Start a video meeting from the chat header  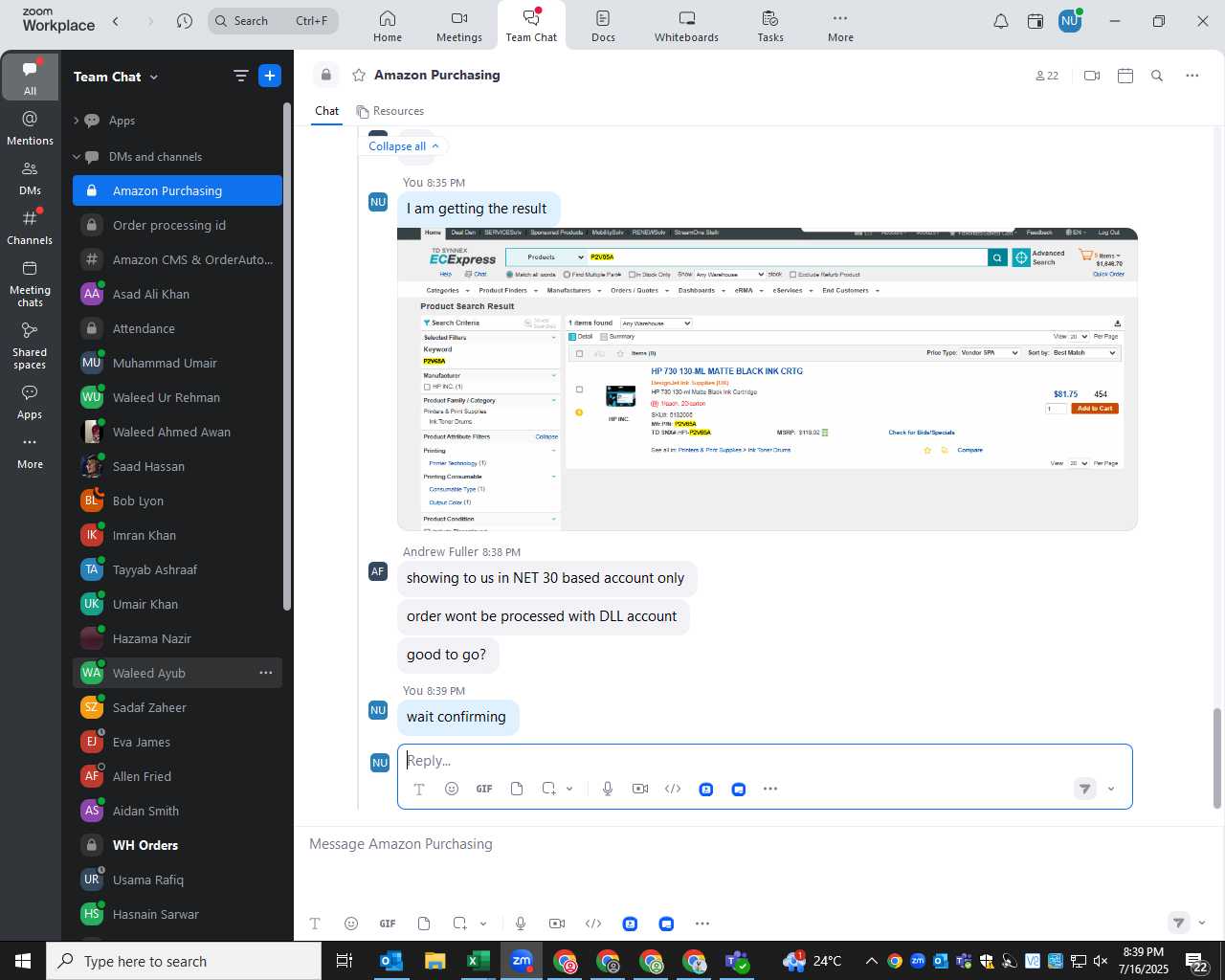point(1092,76)
